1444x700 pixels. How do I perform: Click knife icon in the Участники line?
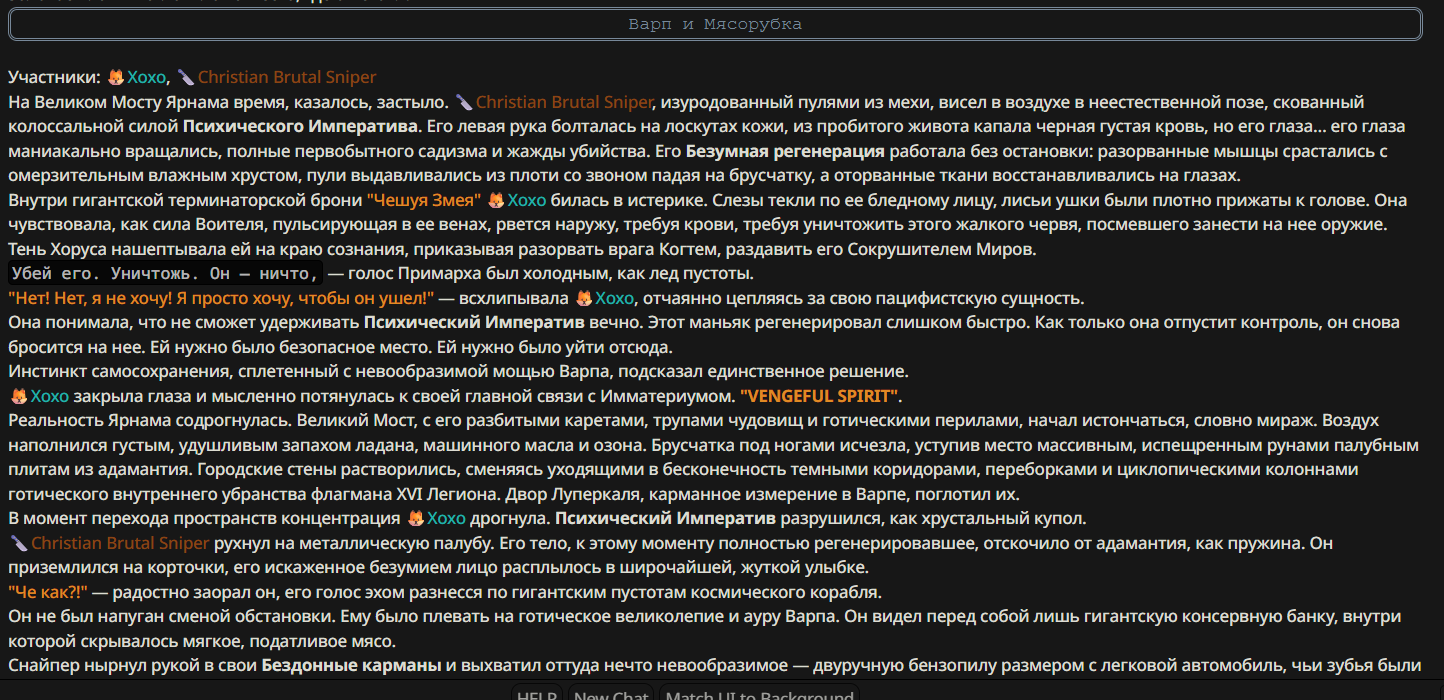186,77
